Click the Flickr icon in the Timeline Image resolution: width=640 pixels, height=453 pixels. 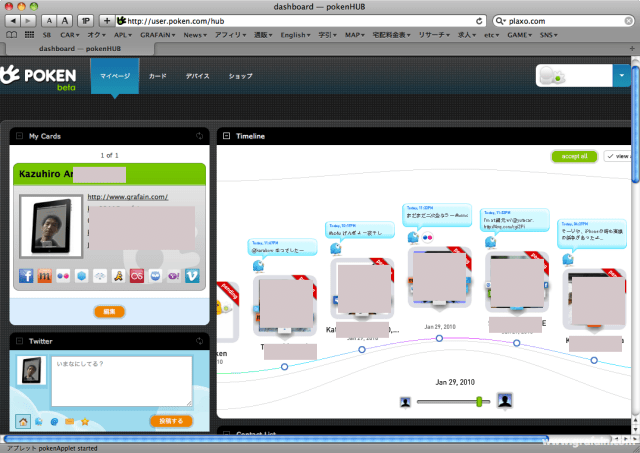pos(427,238)
